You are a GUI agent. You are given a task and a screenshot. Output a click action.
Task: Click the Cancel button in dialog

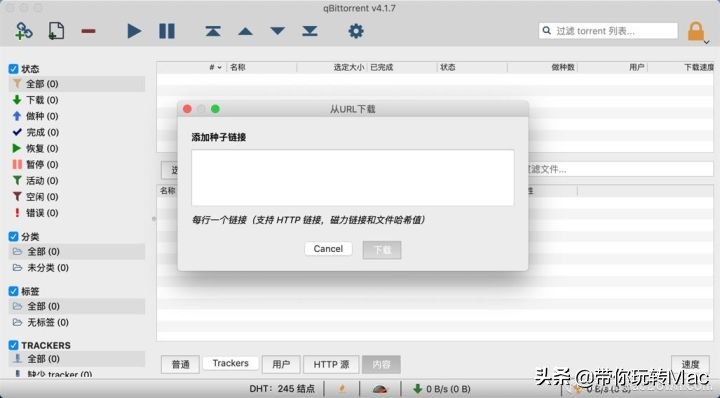tap(328, 249)
